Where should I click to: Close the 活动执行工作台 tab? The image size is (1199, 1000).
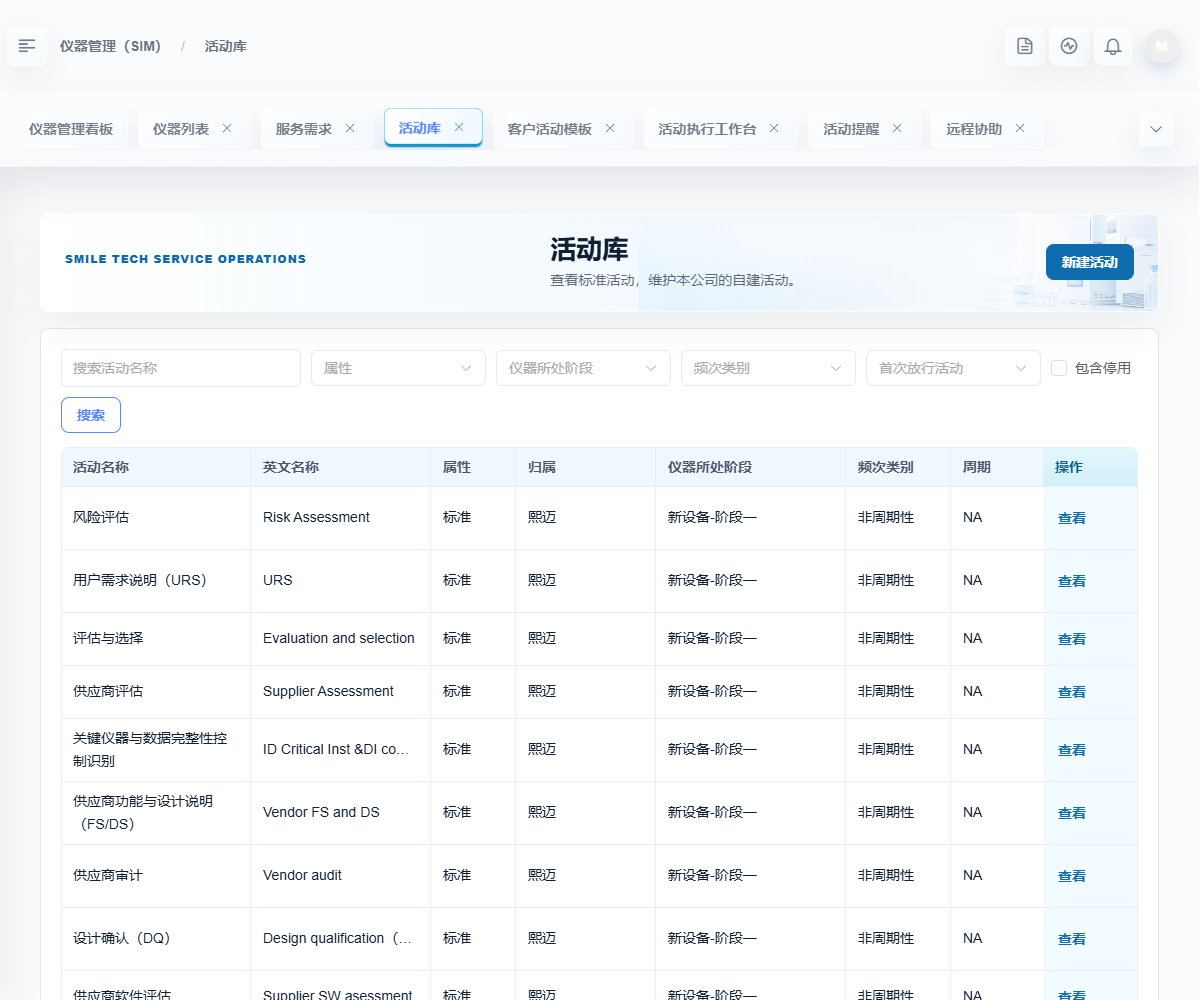point(774,128)
